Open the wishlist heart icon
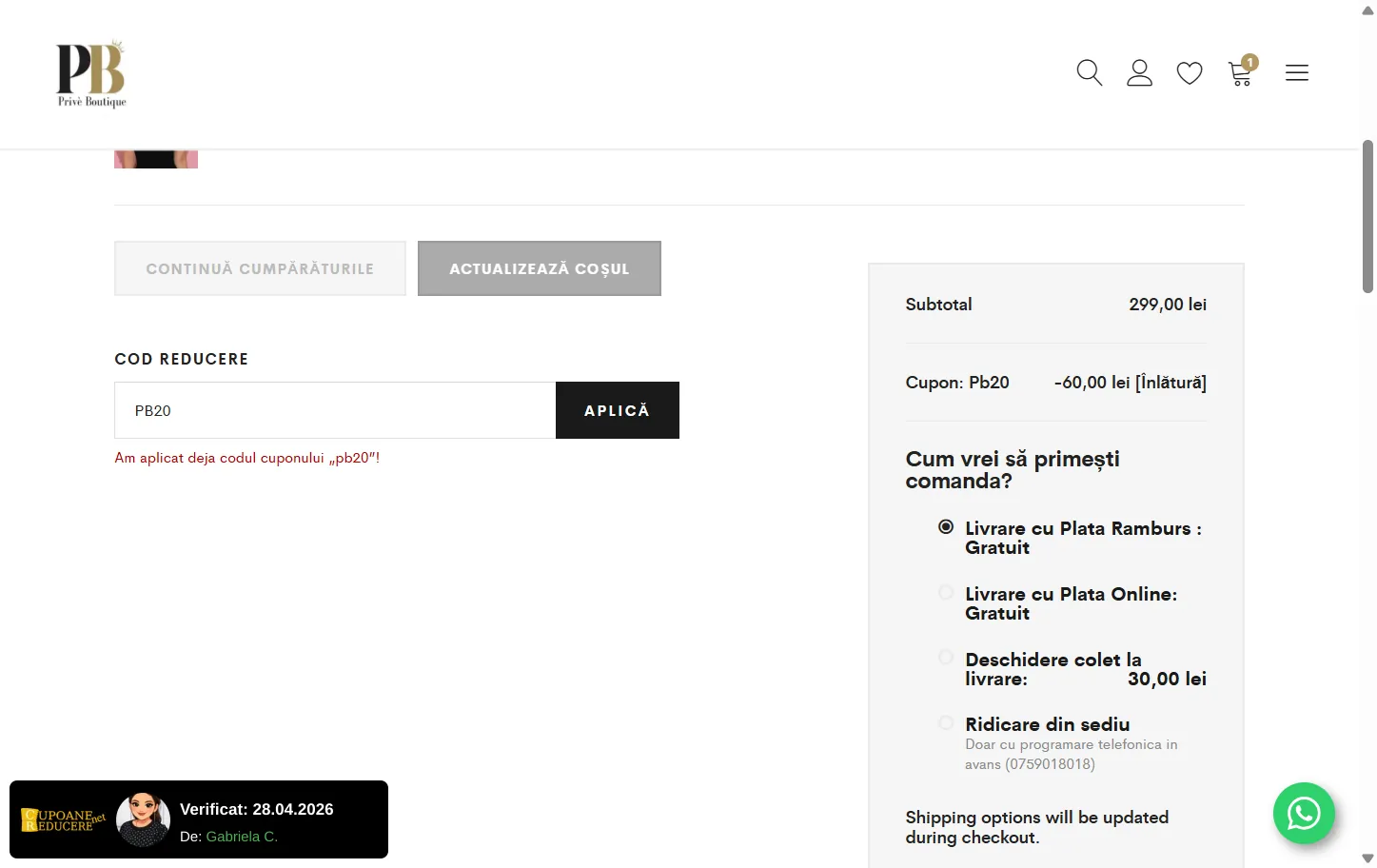Screen dimensions: 1377x868 1190,73
